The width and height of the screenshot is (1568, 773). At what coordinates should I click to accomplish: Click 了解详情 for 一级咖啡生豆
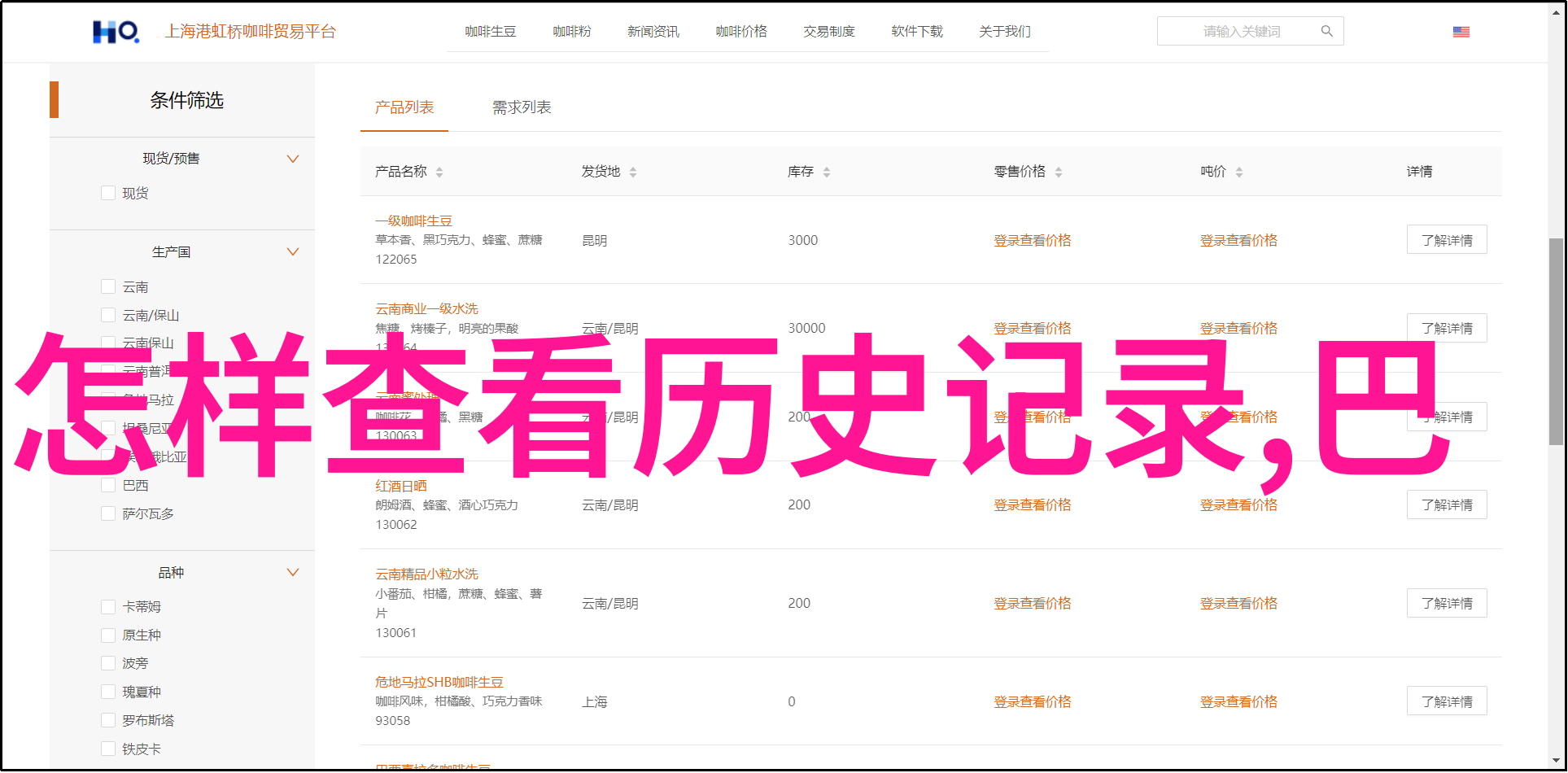click(x=1447, y=240)
